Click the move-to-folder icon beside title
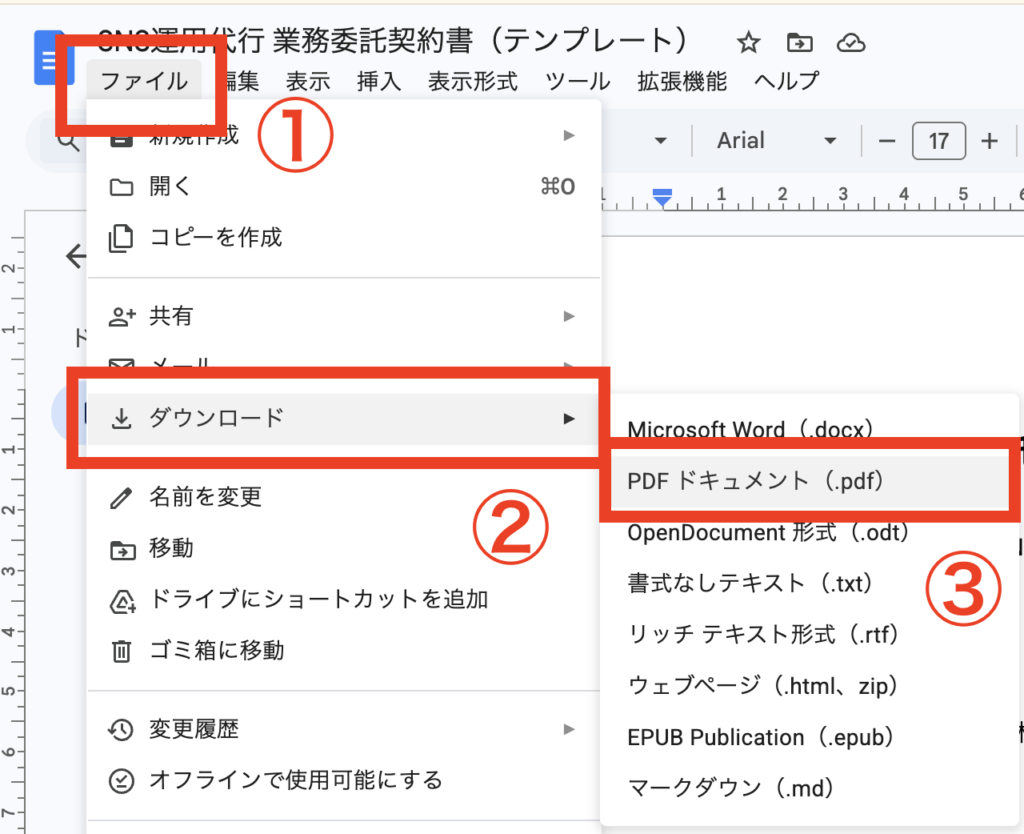The height and width of the screenshot is (834, 1024). (x=799, y=42)
